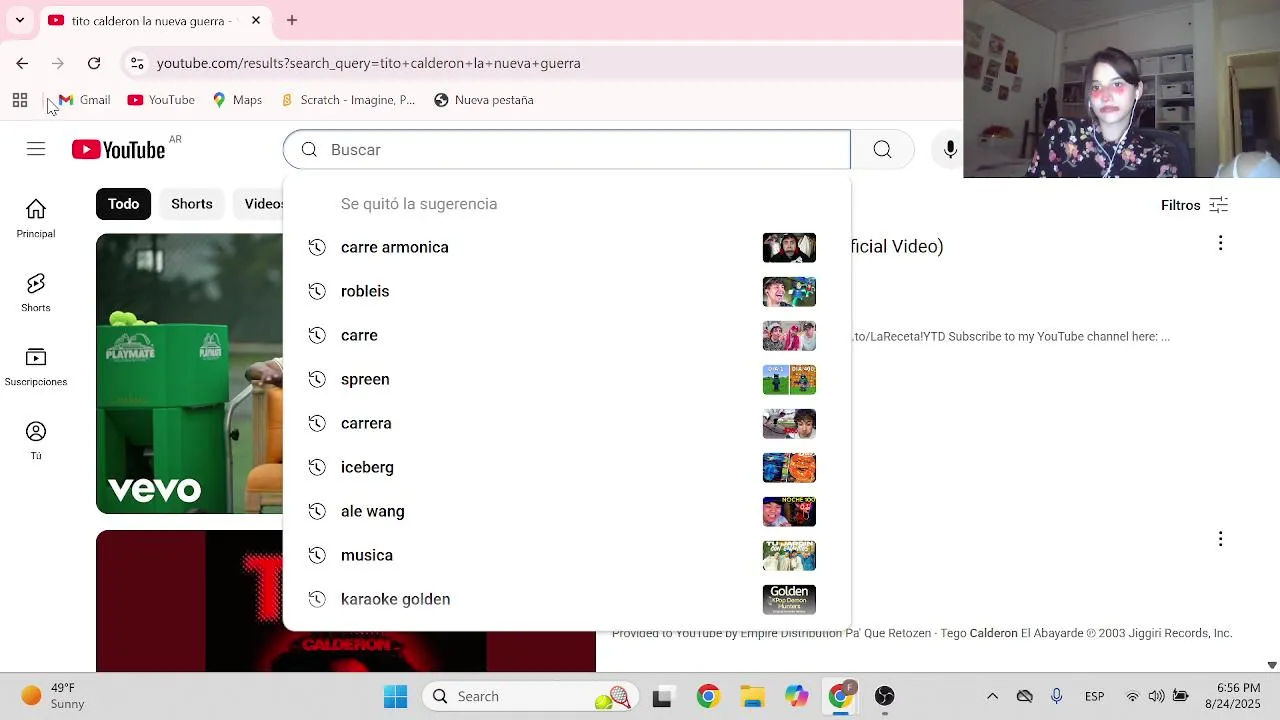The image size is (1280, 720).
Task: Open the YouTube hamburger guide menu
Action: click(x=36, y=149)
